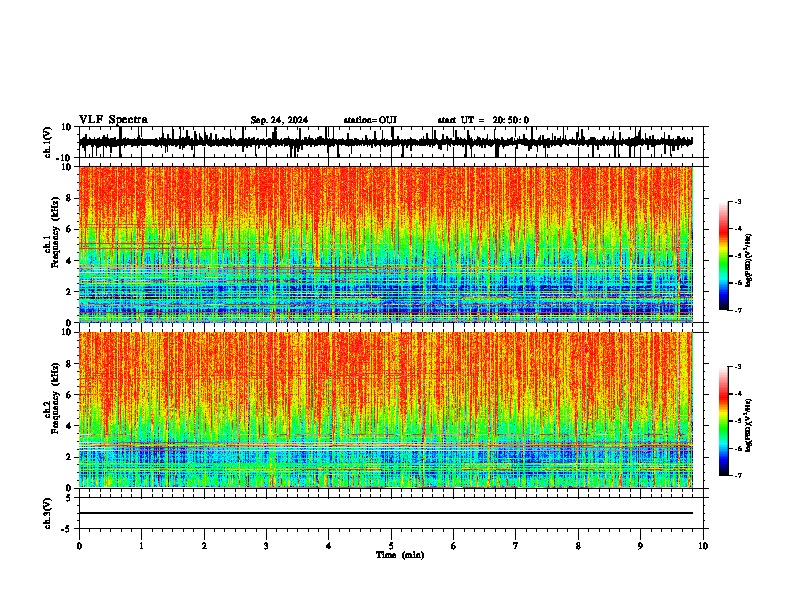792x612 pixels.
Task: Click the '-5' tick on ch.3(V) axis
Action: click(x=68, y=529)
